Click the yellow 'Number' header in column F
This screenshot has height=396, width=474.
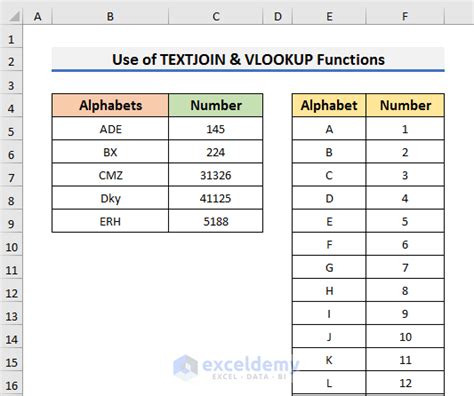[x=405, y=105]
